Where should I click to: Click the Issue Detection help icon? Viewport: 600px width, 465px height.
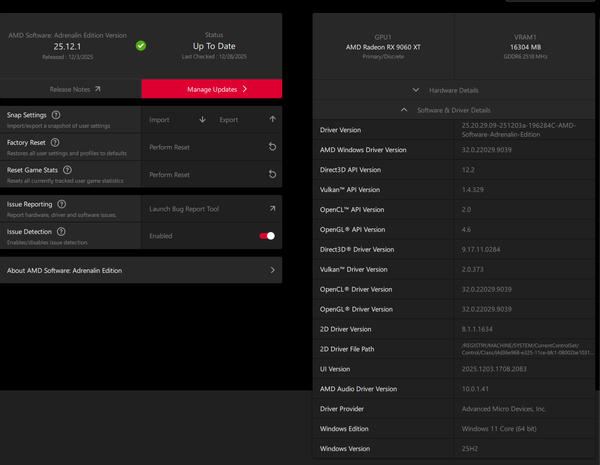pyautogui.click(x=62, y=231)
